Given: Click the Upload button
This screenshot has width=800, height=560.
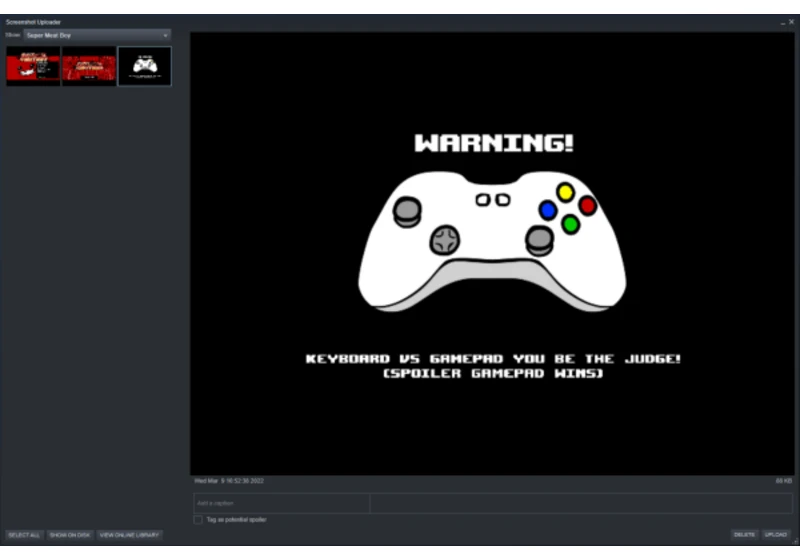Looking at the screenshot, I should tap(776, 534).
